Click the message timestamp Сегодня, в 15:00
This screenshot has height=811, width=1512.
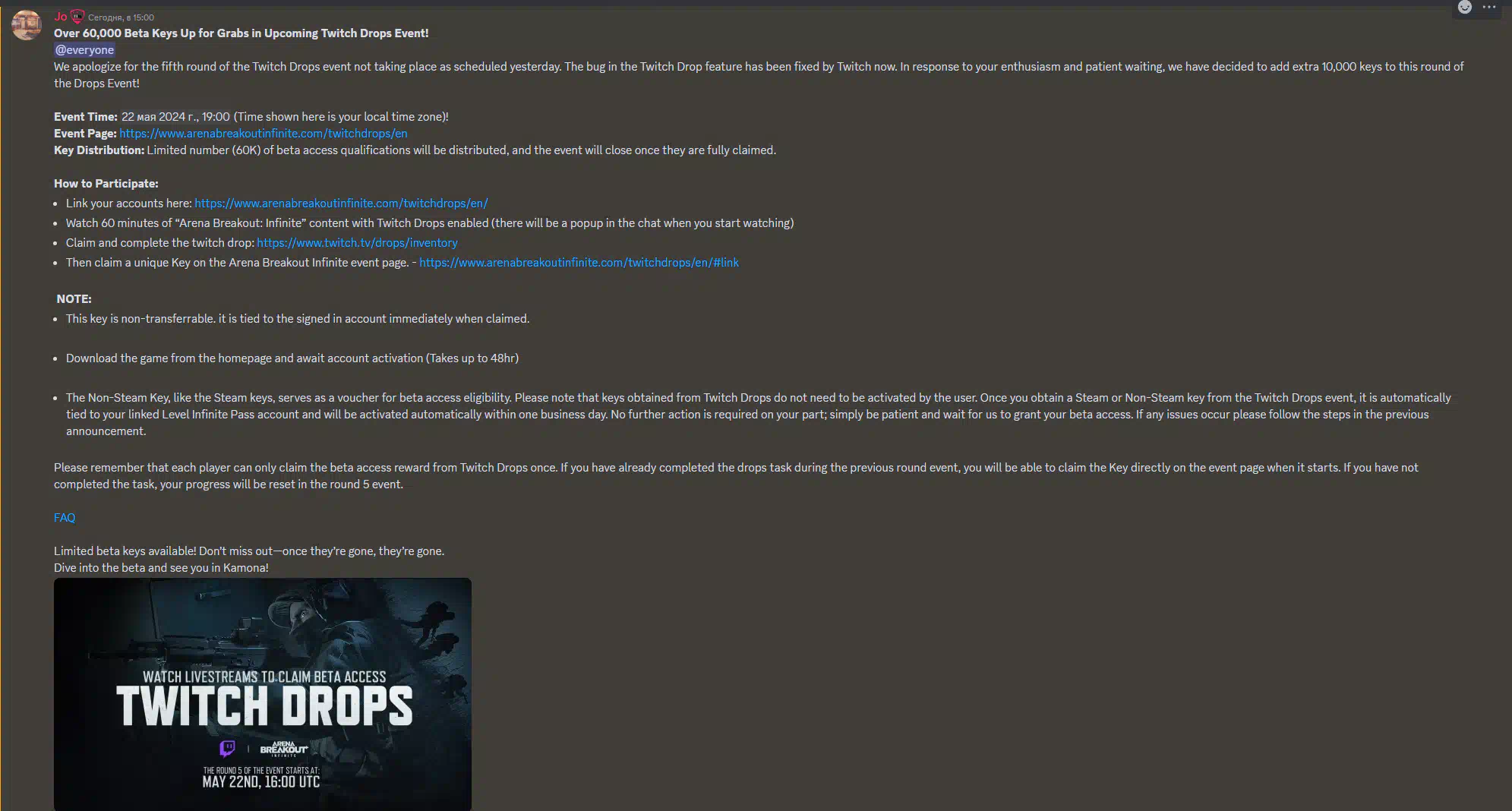coord(121,17)
